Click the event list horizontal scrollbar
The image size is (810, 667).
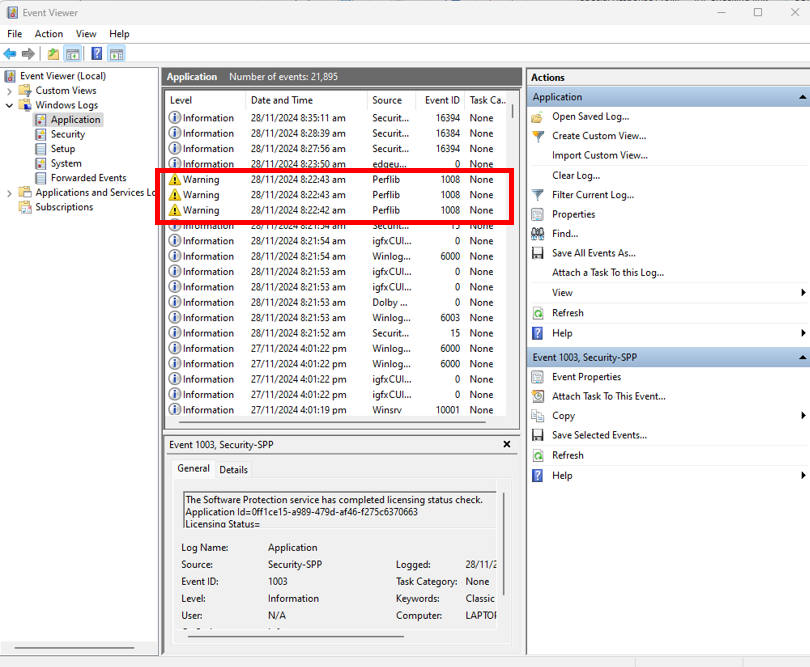(333, 422)
